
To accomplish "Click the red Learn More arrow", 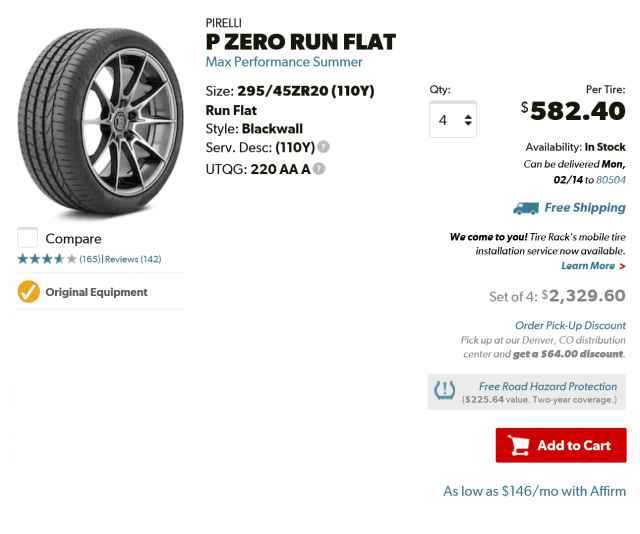I will point(622,266).
